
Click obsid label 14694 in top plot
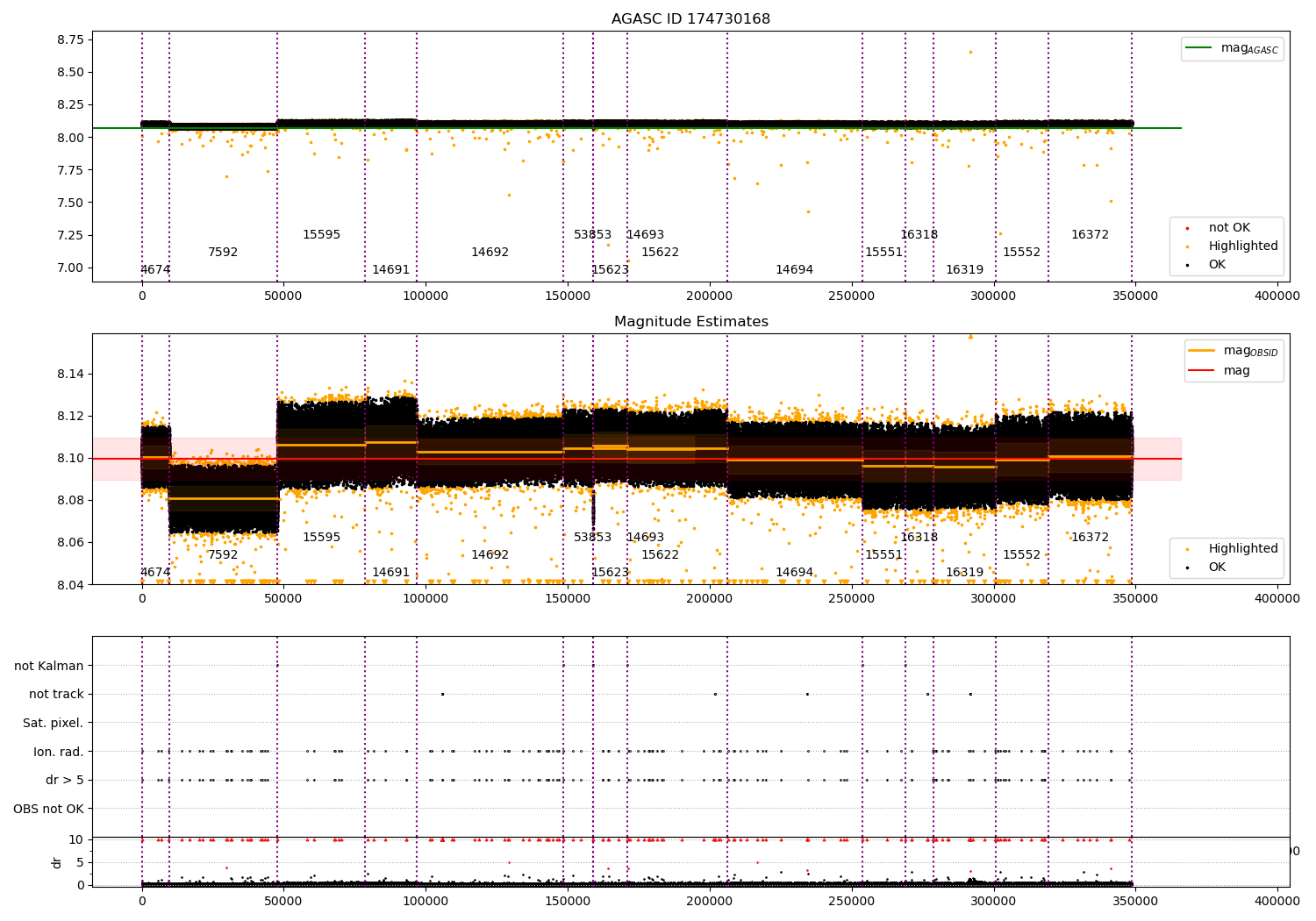coord(794,270)
